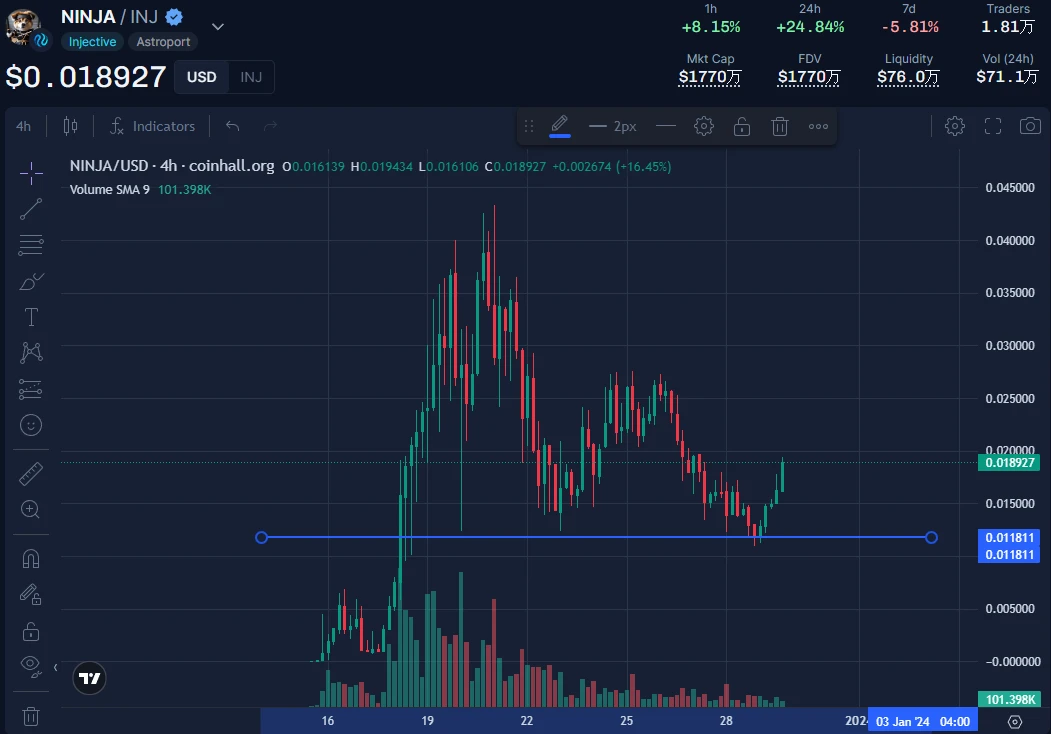The width and height of the screenshot is (1051, 734).
Task: Change line color with pencil icon
Action: point(560,126)
